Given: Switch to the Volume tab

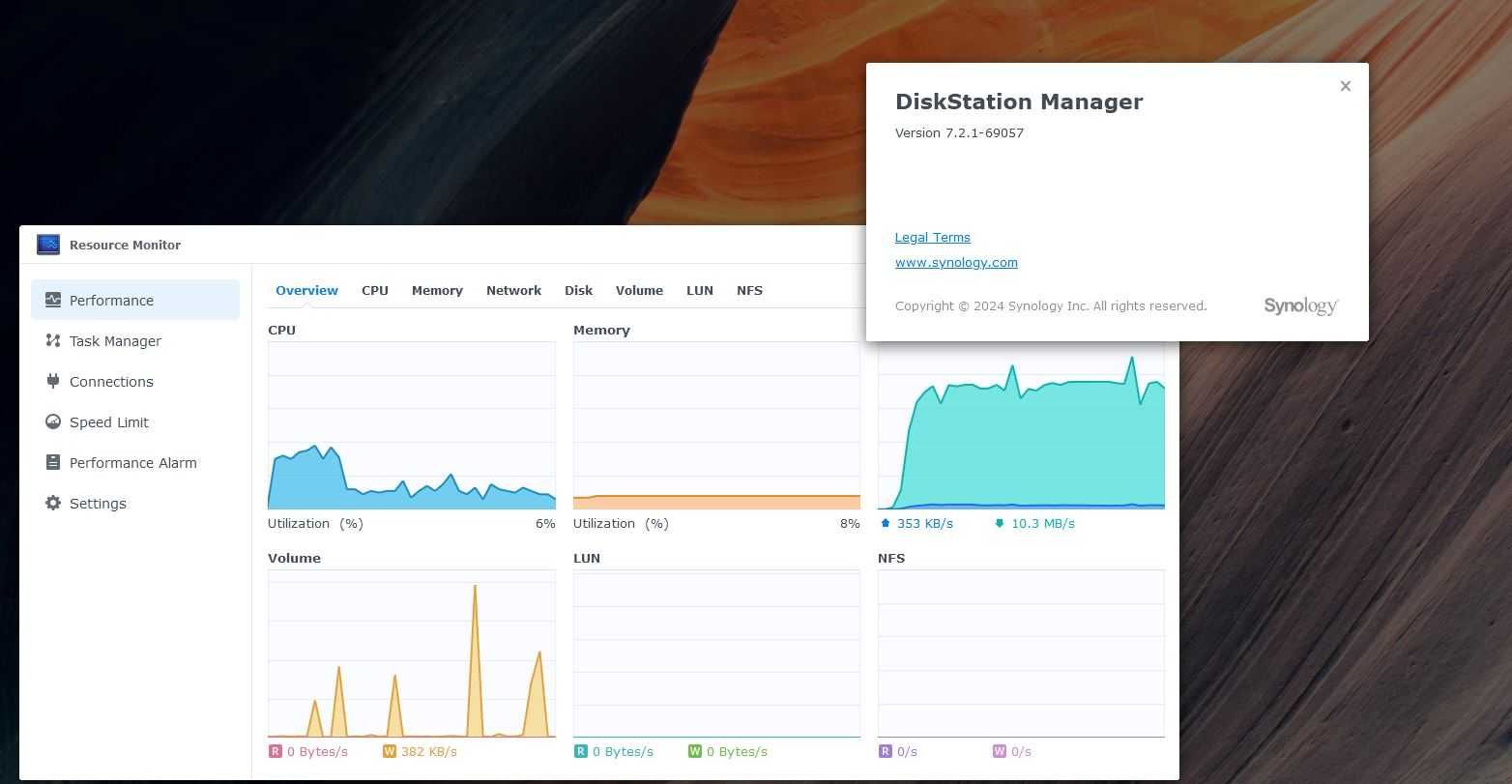Looking at the screenshot, I should coord(639,290).
